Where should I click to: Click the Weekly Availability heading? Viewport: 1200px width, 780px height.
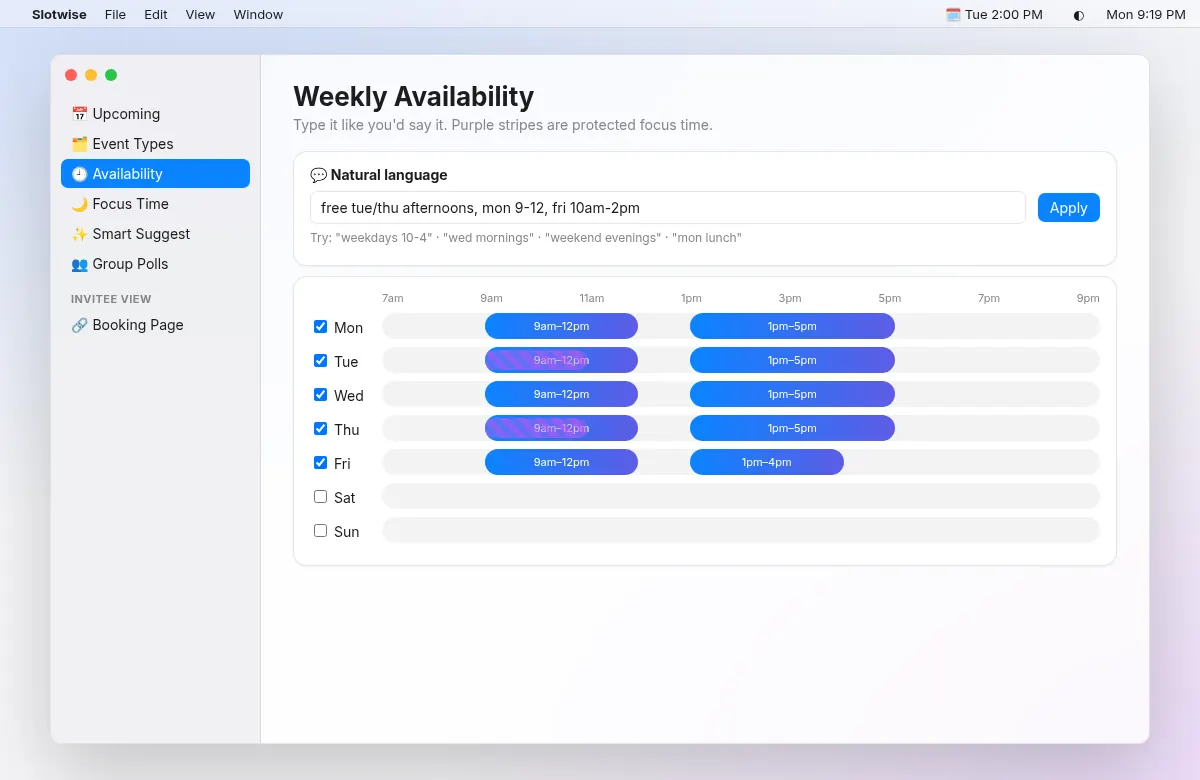pos(413,96)
